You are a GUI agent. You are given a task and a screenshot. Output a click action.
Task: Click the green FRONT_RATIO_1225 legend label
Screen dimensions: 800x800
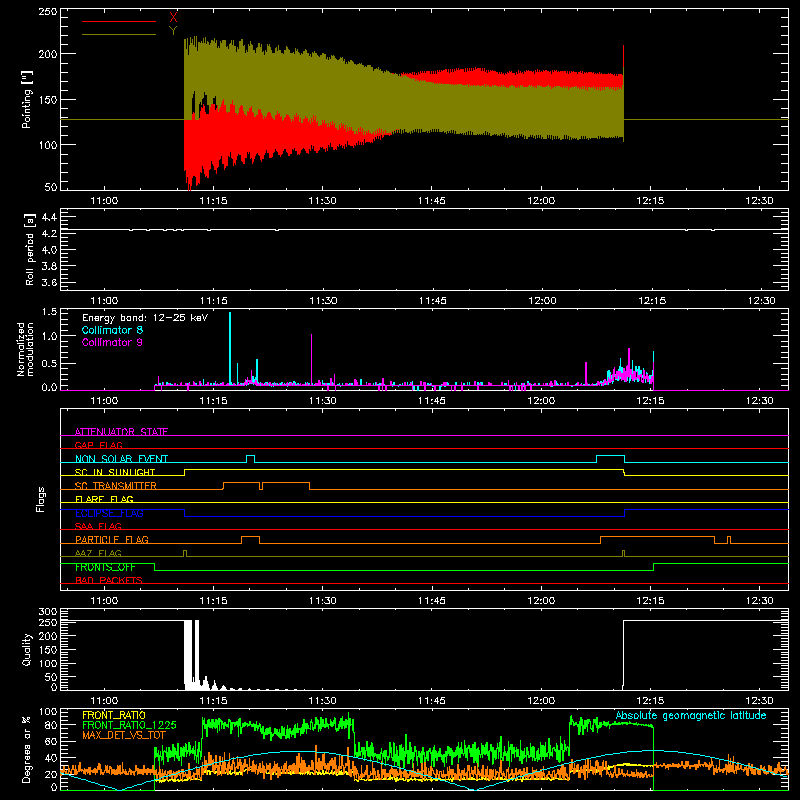tap(129, 725)
